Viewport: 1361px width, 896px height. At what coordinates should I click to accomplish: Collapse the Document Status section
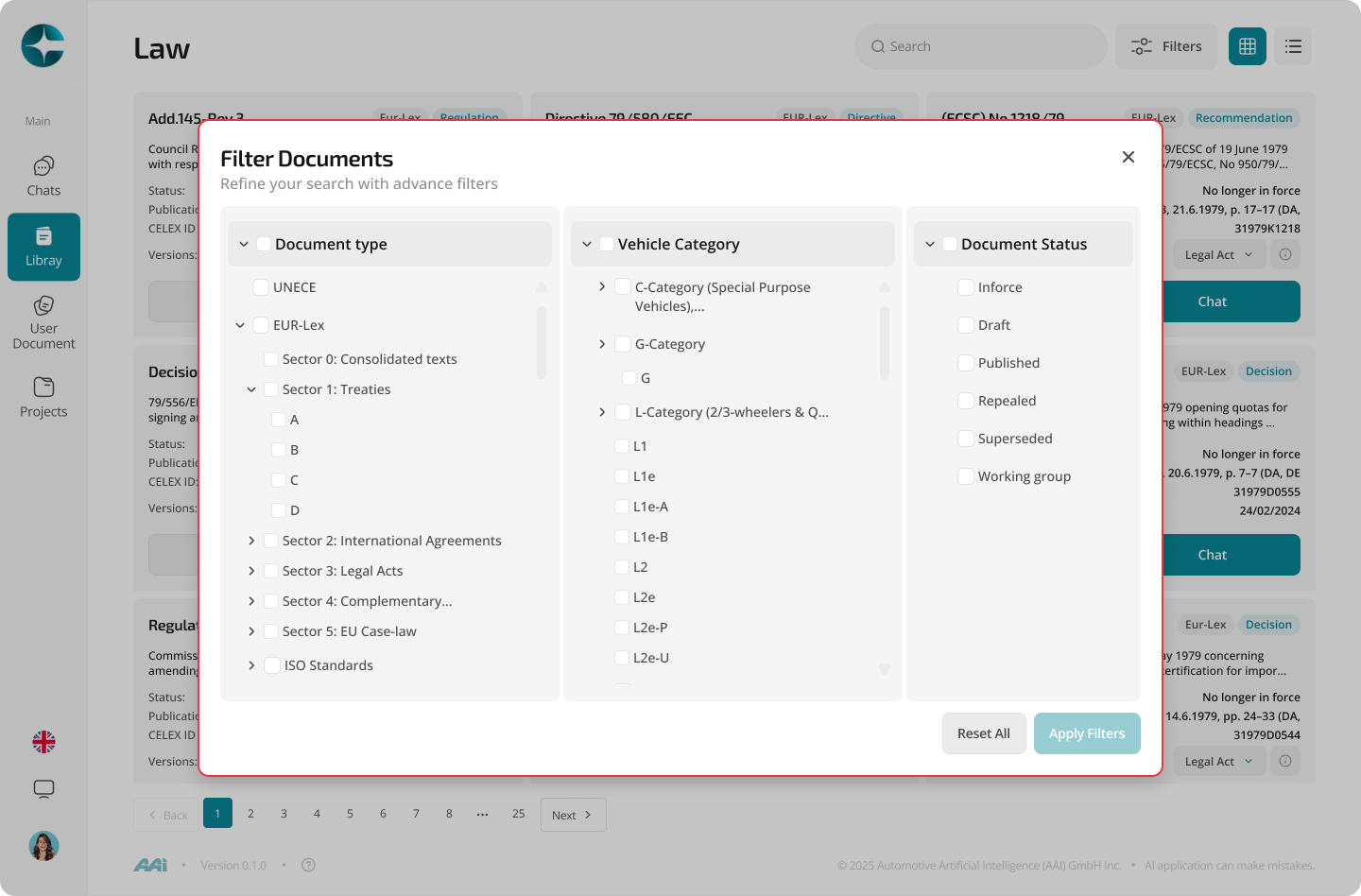(x=930, y=244)
